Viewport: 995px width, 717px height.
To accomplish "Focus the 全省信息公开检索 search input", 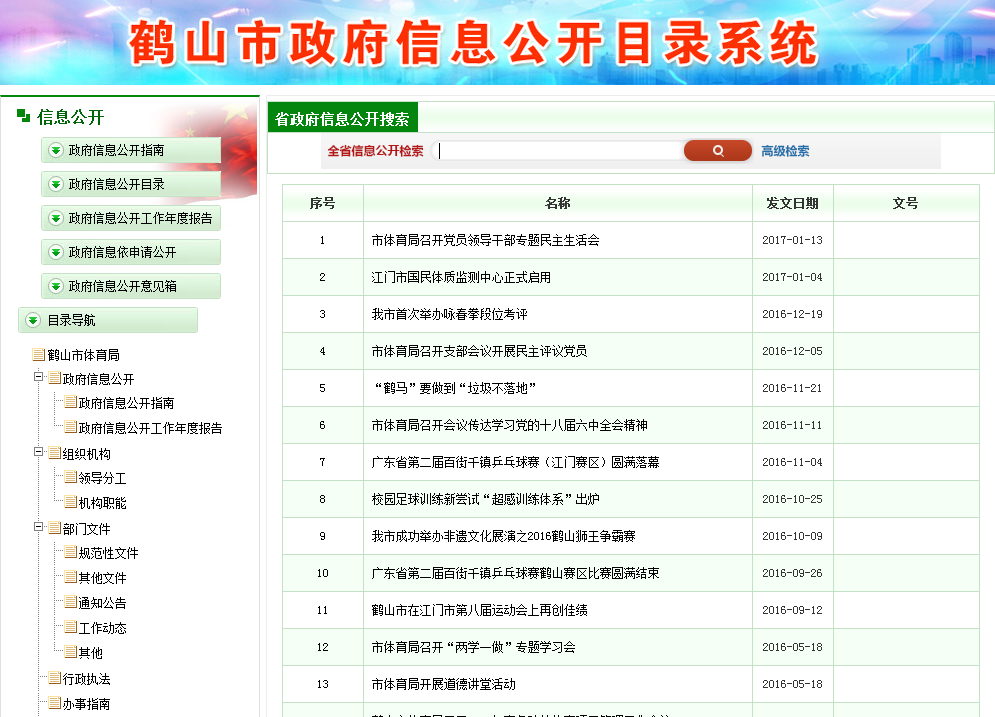I will click(x=558, y=151).
